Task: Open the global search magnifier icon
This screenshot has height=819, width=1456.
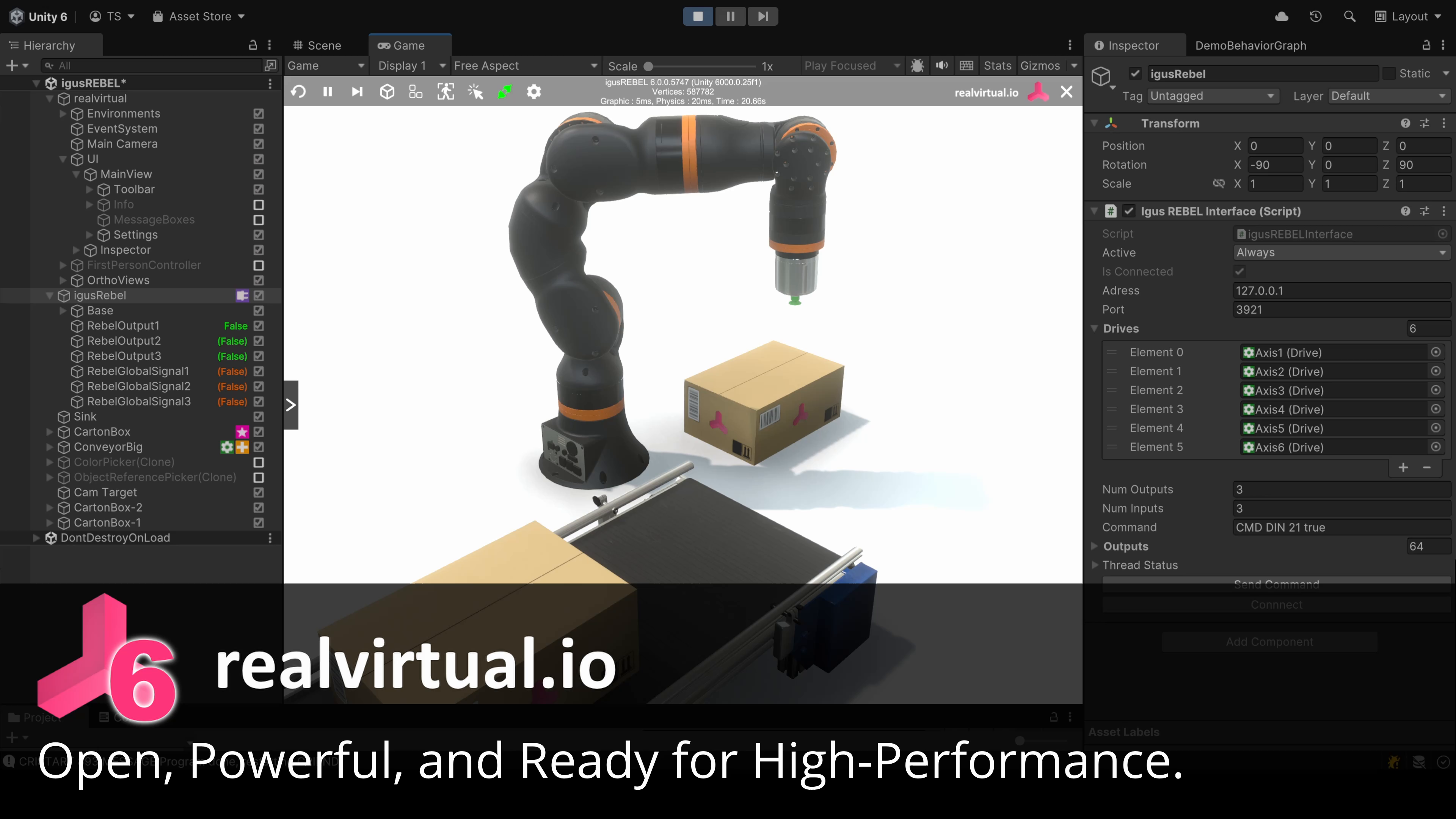Action: click(x=1349, y=16)
